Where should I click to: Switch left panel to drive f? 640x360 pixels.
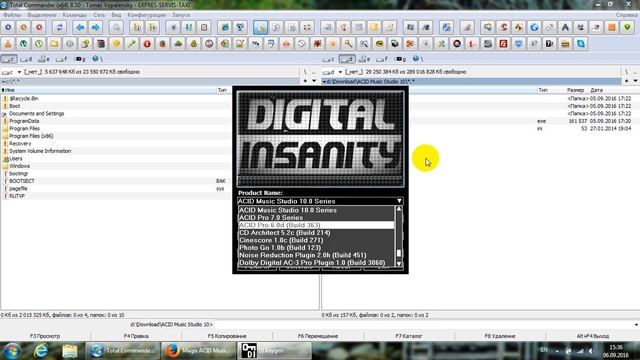62,59
